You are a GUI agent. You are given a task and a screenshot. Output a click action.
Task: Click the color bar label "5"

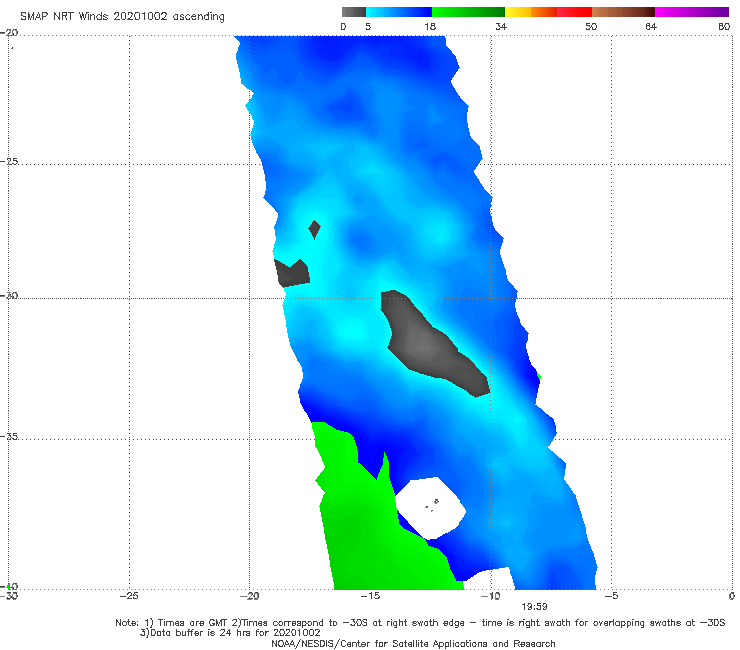[x=368, y=27]
